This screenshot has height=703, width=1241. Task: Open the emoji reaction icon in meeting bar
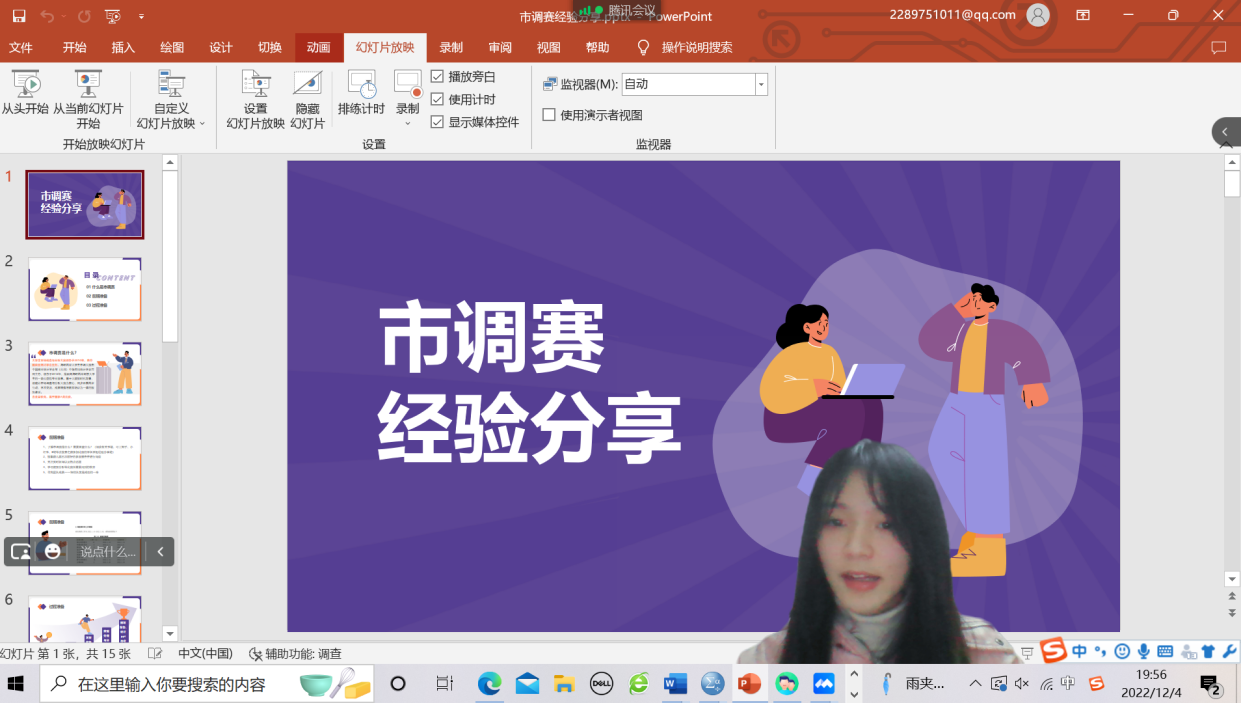[x=53, y=551]
